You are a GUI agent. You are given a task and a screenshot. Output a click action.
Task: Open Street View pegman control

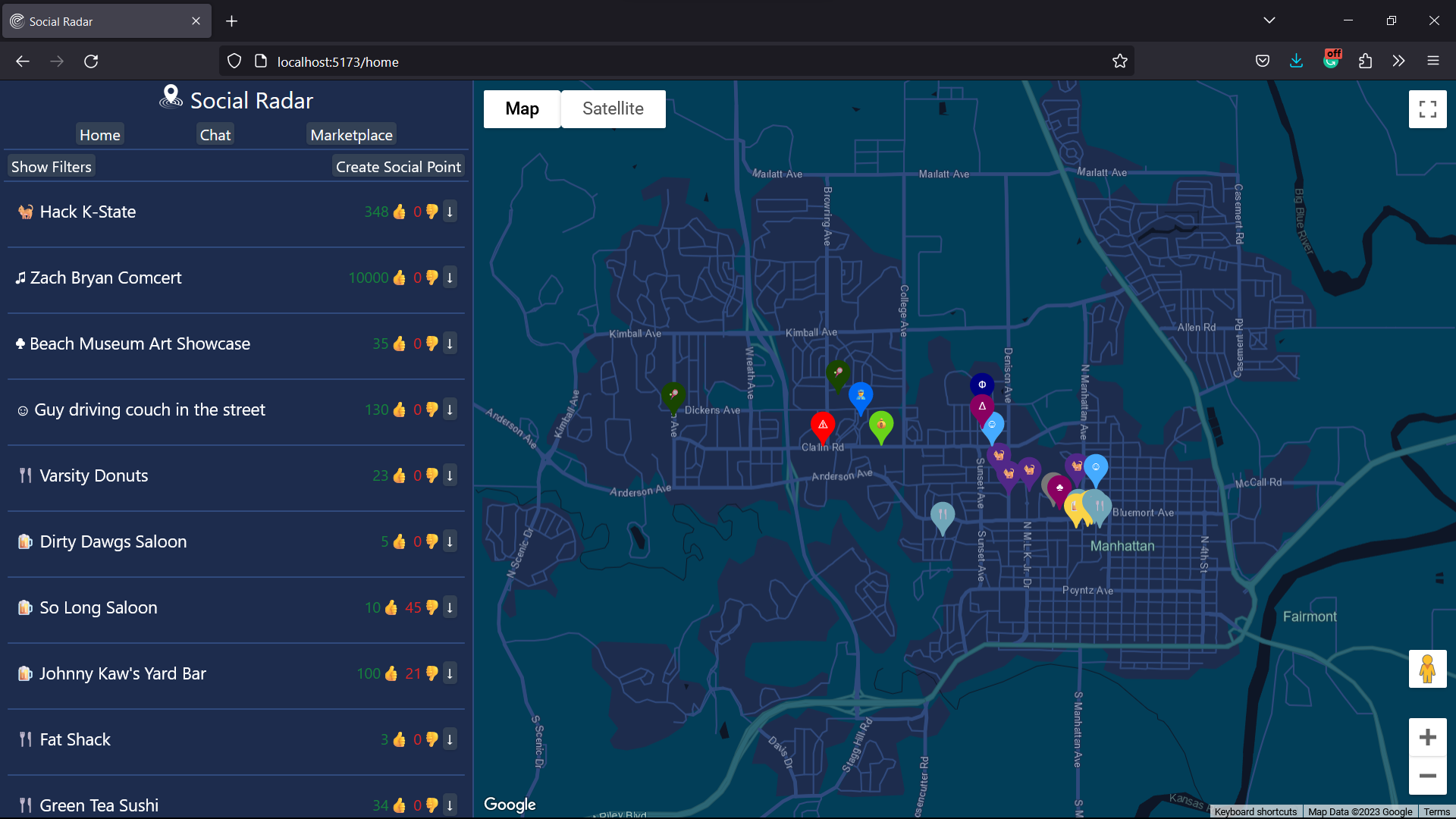click(x=1427, y=669)
